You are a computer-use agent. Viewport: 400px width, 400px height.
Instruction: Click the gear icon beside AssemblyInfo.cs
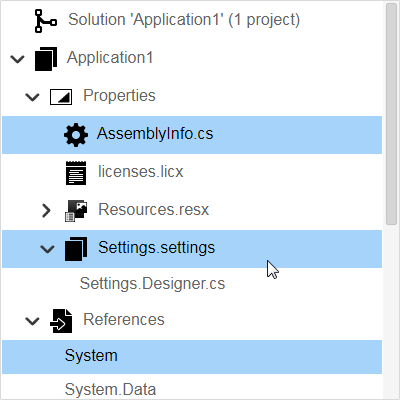click(x=76, y=135)
